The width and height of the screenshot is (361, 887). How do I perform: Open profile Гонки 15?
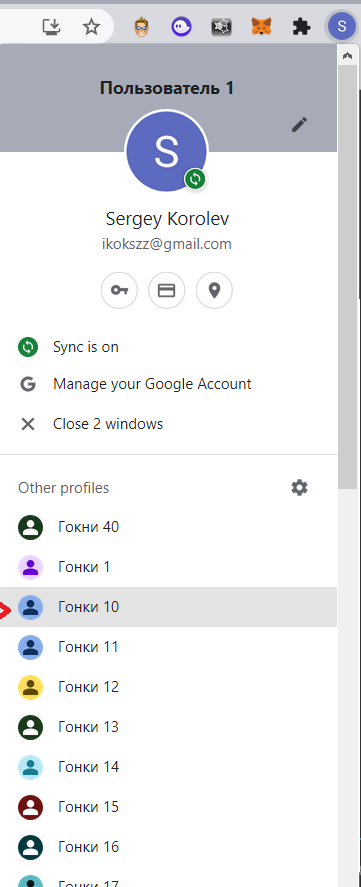[x=168, y=807]
